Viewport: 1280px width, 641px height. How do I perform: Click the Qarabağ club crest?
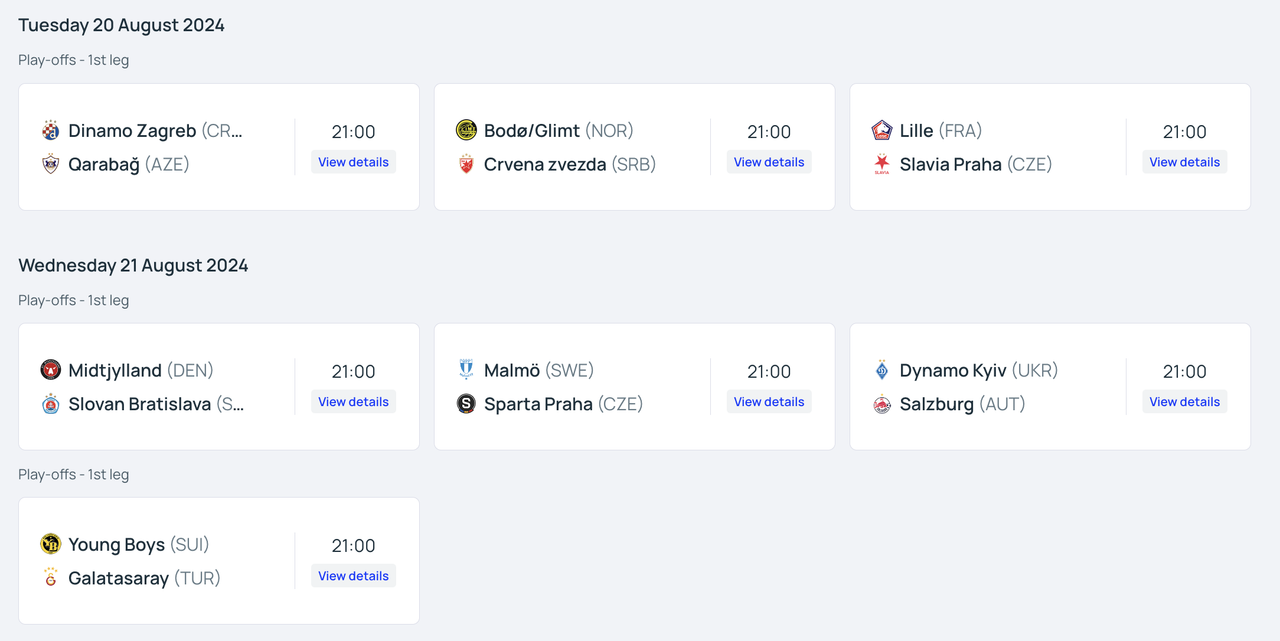(51, 164)
